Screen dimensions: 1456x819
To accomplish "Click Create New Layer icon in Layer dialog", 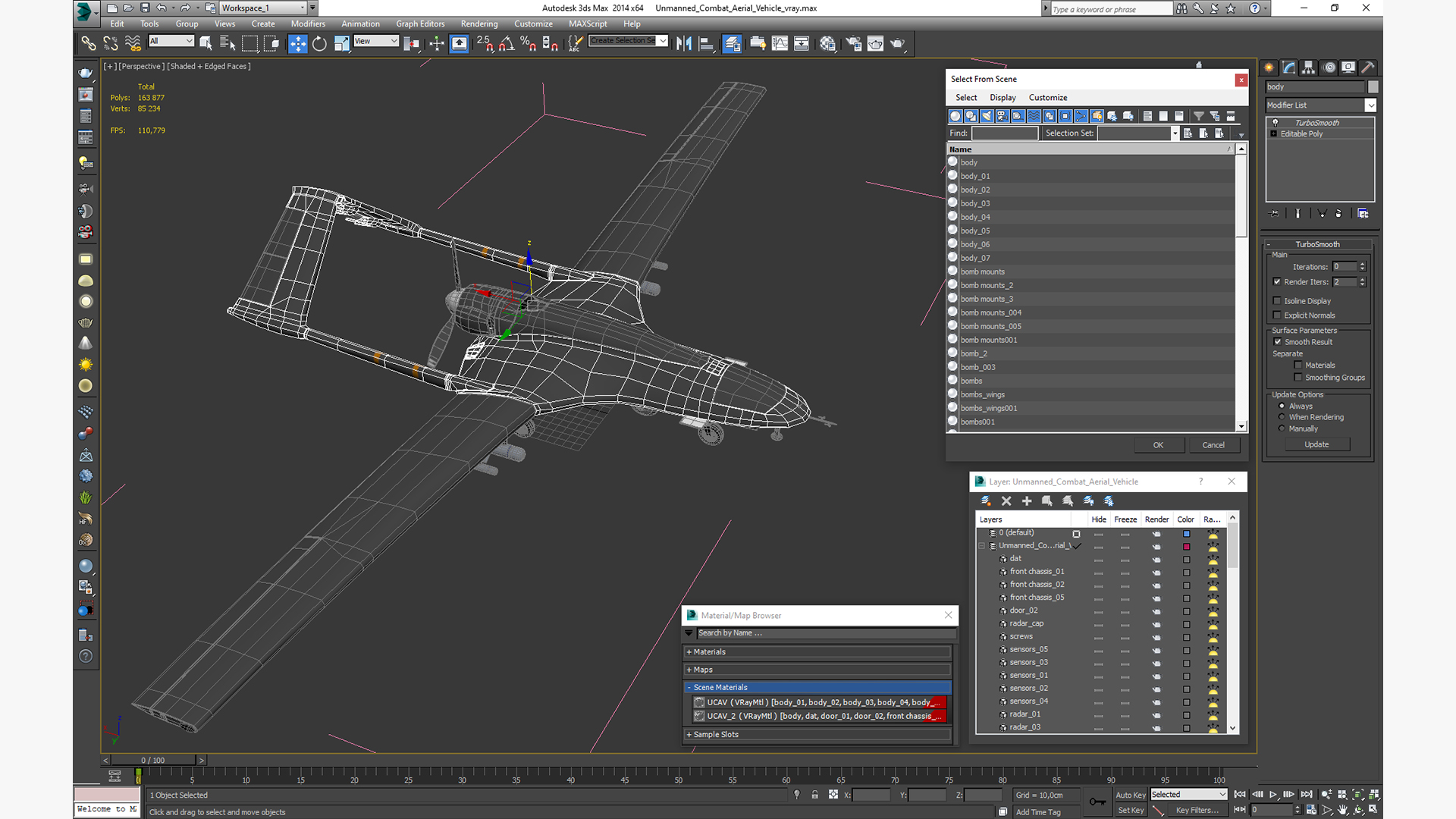I will 986,501.
